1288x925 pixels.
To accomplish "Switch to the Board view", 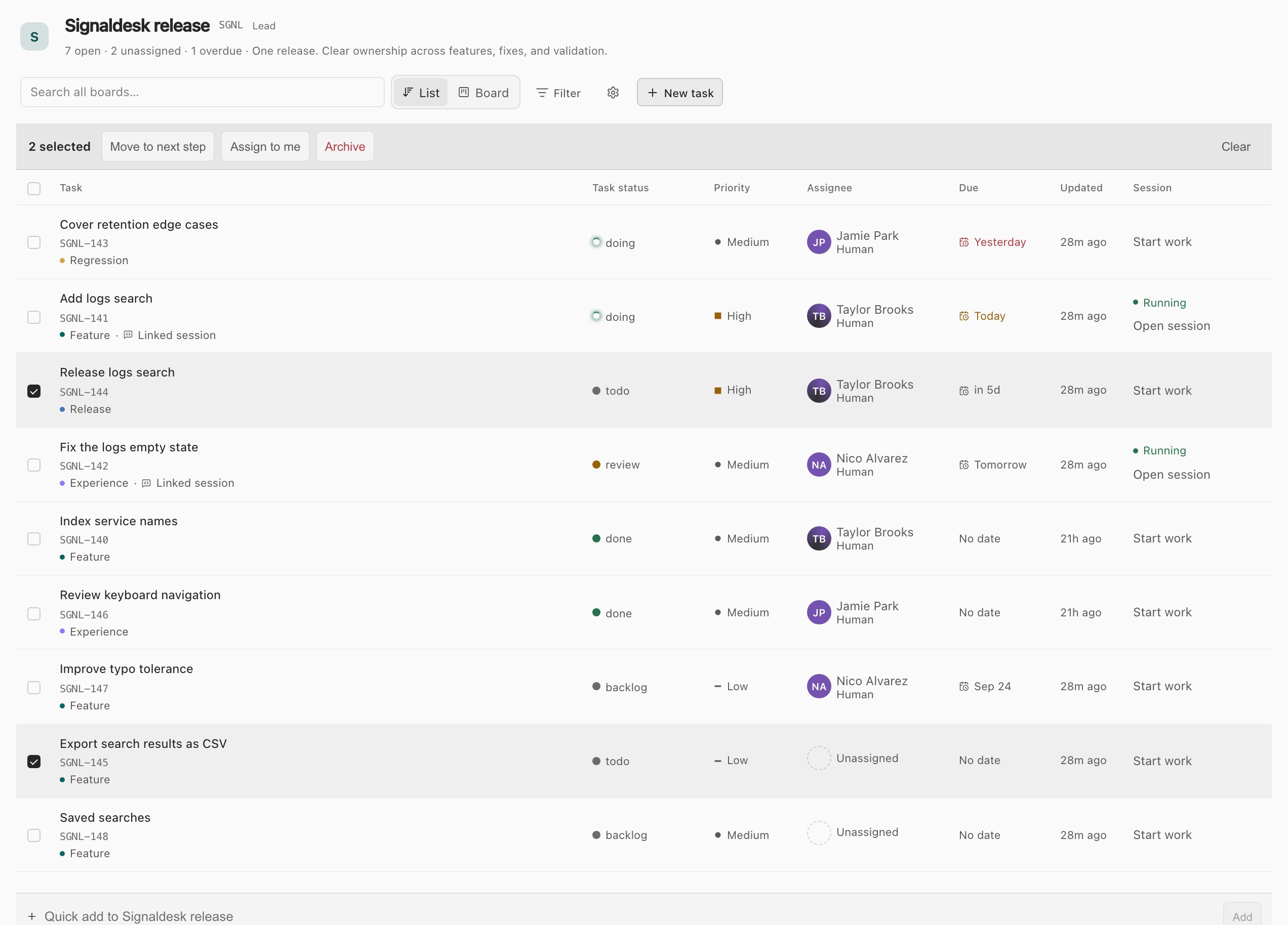I will point(484,93).
